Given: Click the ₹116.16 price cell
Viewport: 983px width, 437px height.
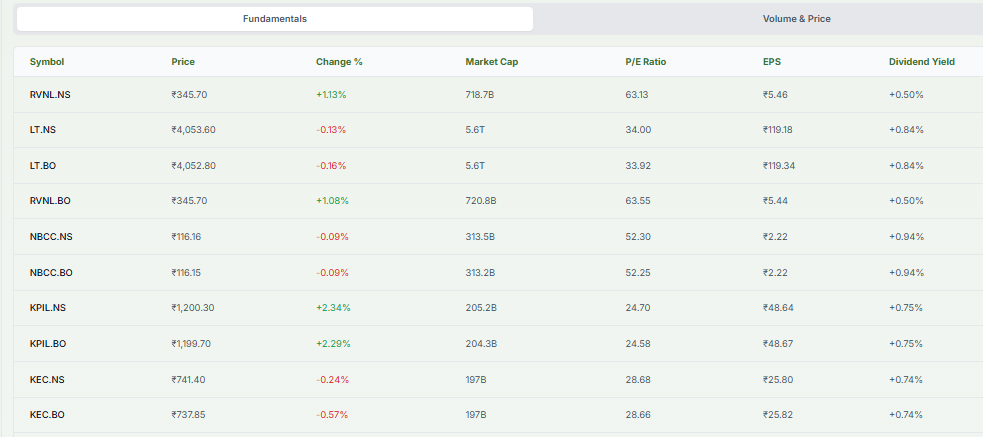Looking at the screenshot, I should [x=186, y=237].
